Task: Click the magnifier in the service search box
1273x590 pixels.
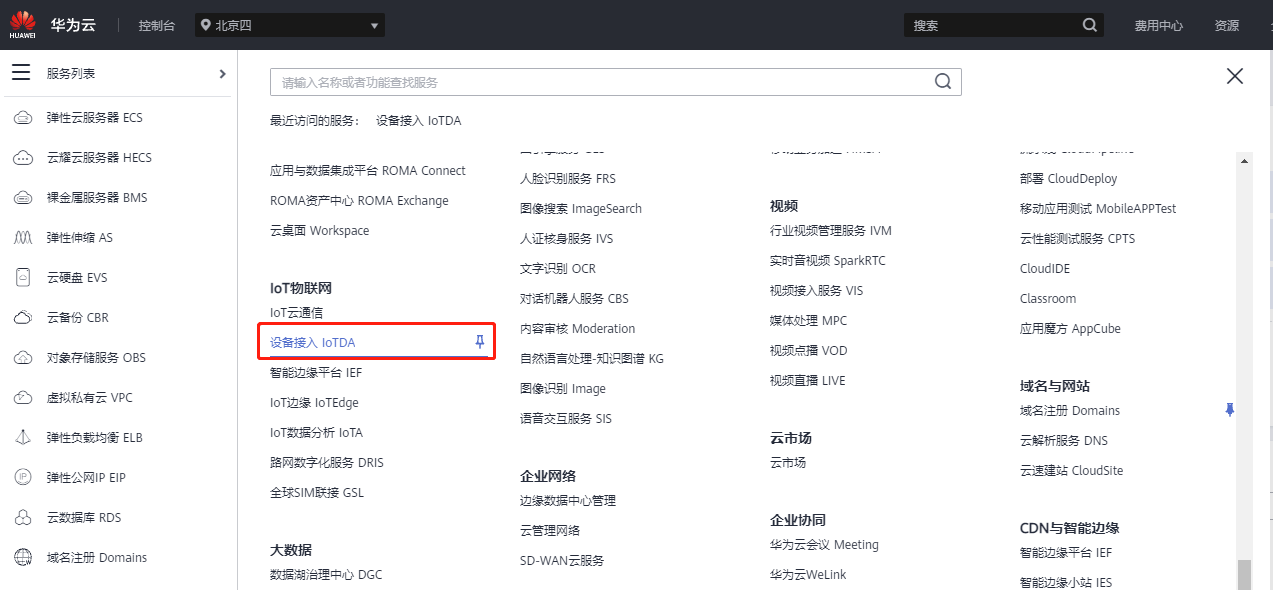Action: tap(943, 82)
